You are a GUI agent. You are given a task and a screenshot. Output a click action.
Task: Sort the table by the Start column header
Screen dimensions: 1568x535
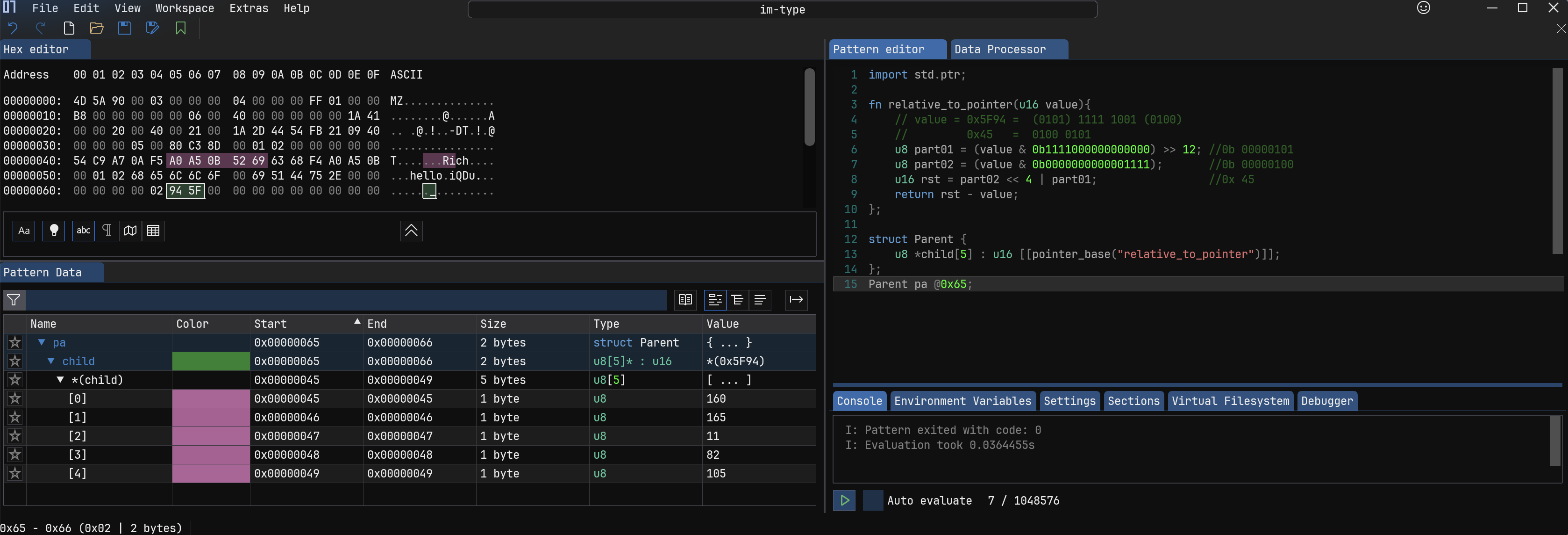coord(270,324)
